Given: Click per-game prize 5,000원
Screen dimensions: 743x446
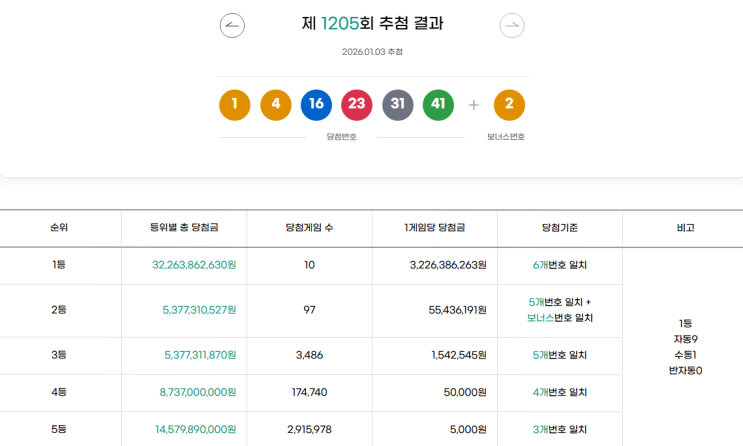Looking at the screenshot, I should [x=468, y=429].
